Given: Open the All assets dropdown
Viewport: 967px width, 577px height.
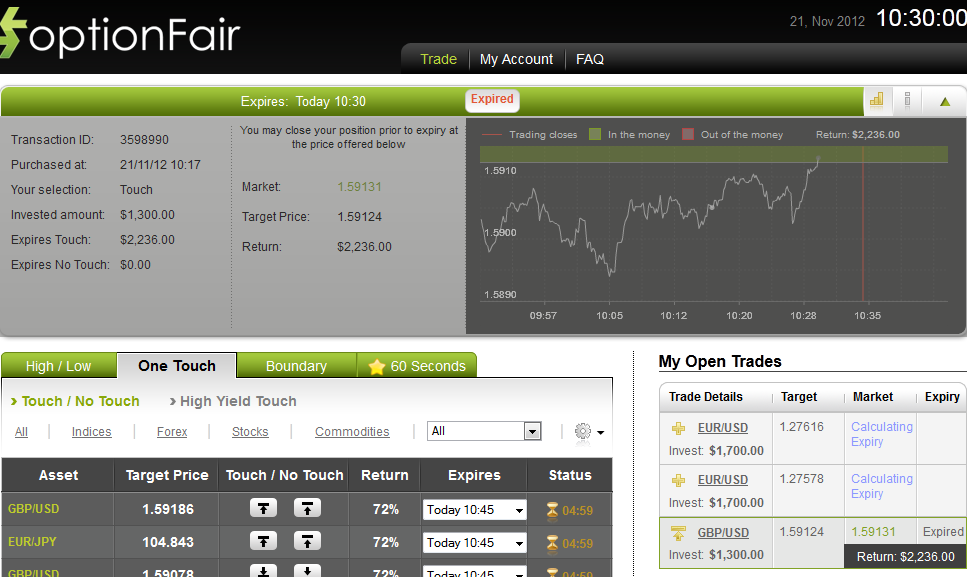Looking at the screenshot, I should coord(484,430).
